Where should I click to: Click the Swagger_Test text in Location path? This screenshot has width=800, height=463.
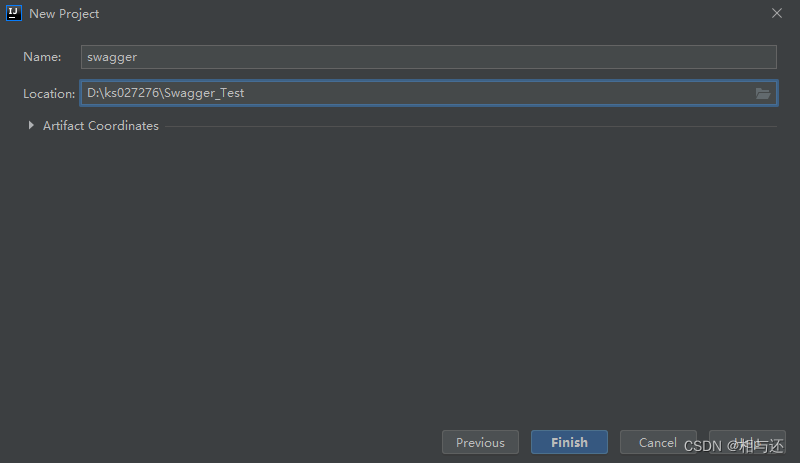click(x=204, y=93)
